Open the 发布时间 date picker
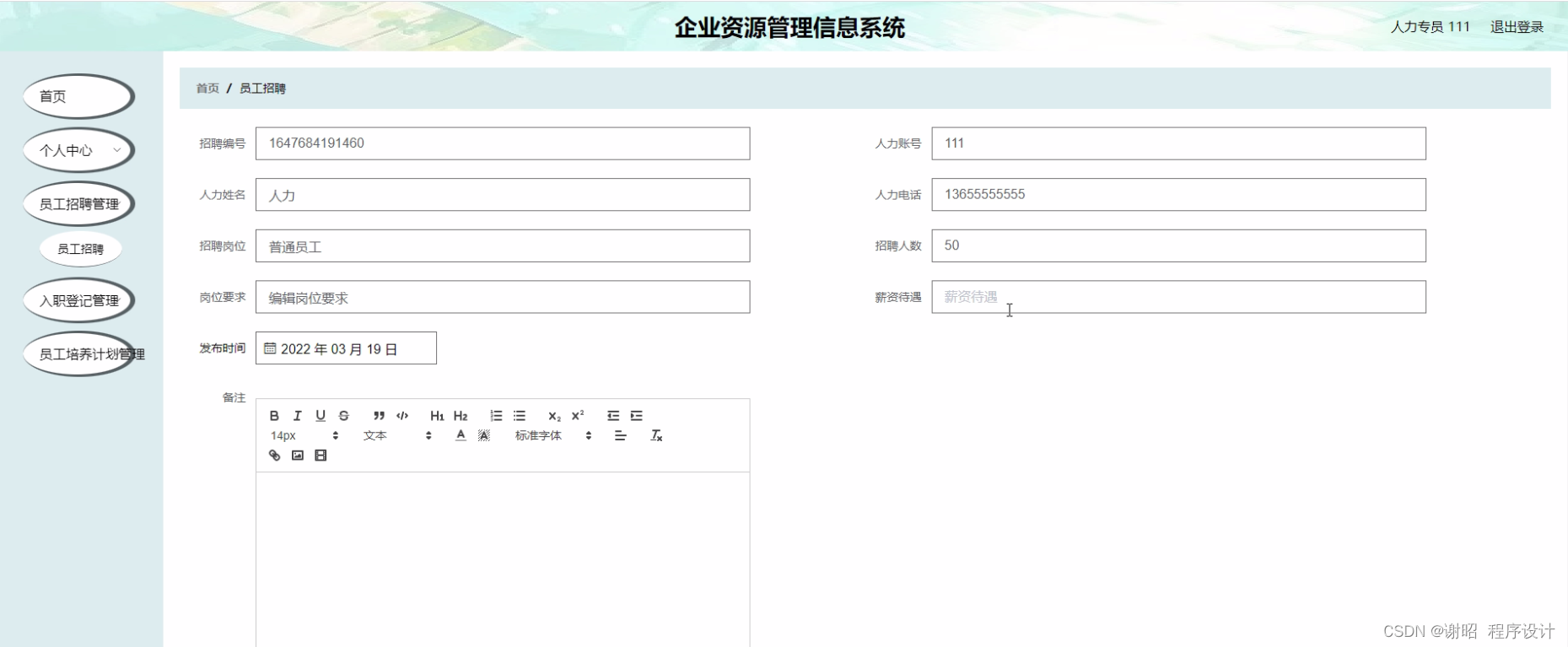The width and height of the screenshot is (1568, 647). (x=346, y=348)
